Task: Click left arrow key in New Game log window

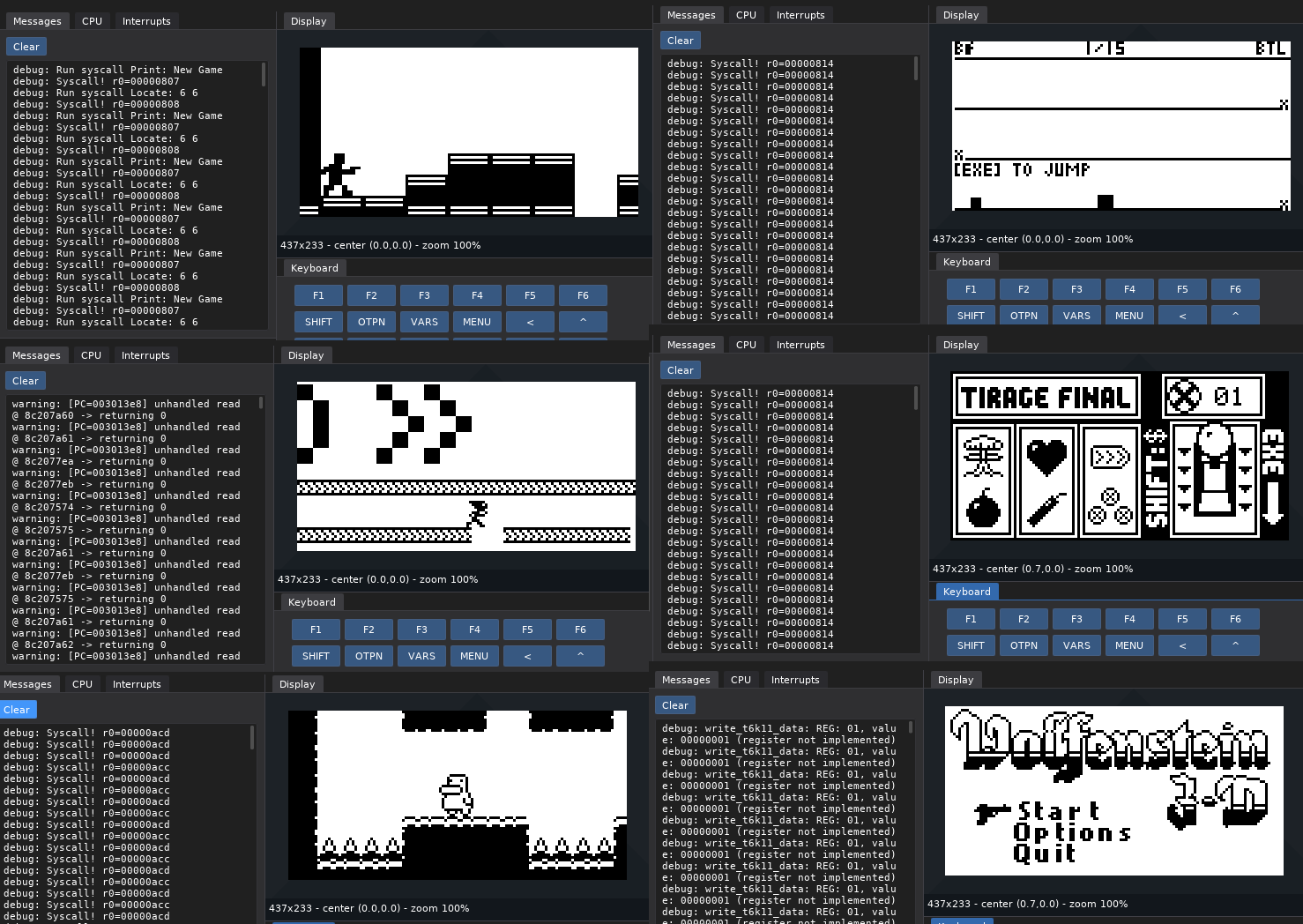Action: point(530,322)
